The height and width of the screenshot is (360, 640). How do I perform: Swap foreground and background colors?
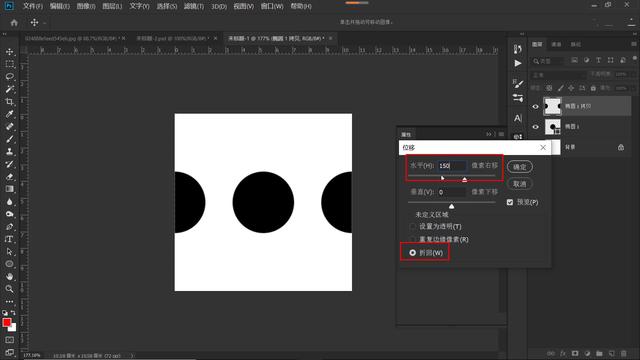(13, 313)
